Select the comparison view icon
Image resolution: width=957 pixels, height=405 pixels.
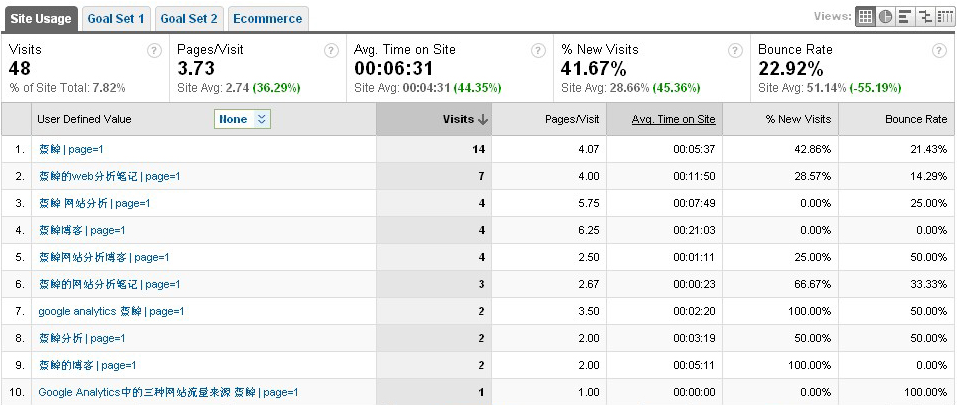924,16
